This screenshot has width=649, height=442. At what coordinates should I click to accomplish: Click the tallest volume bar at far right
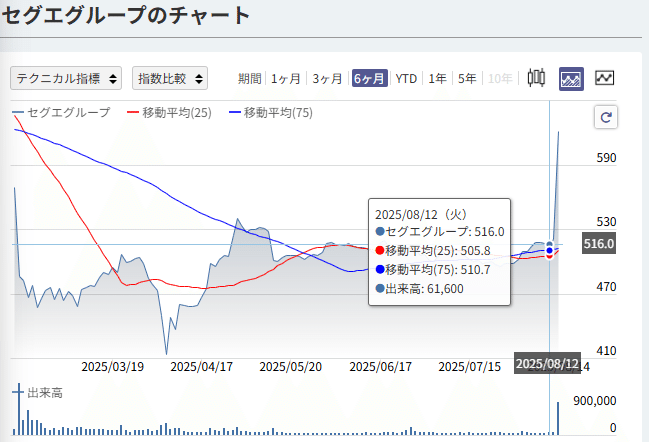558,418
